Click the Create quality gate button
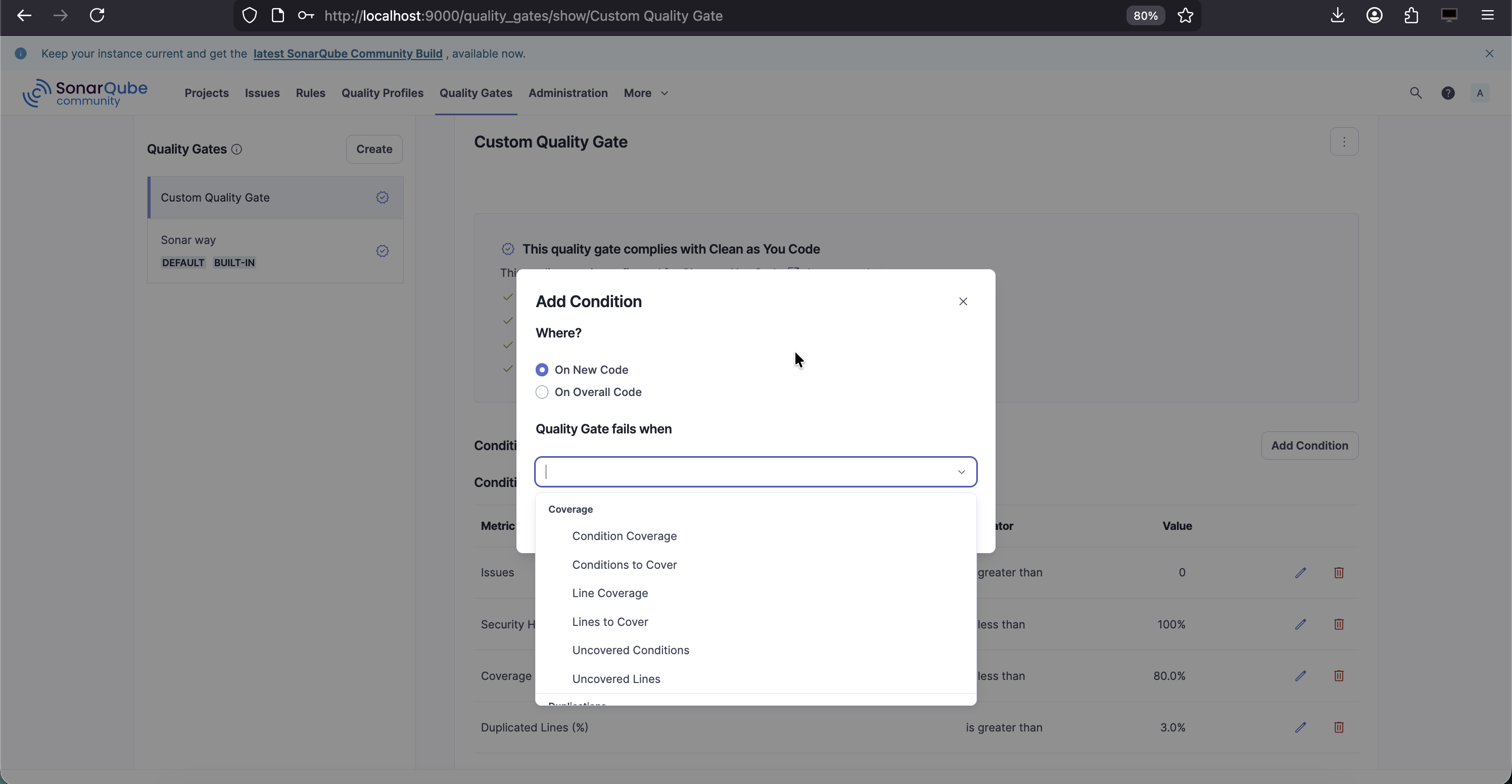Viewport: 1512px width, 784px height. 374,149
